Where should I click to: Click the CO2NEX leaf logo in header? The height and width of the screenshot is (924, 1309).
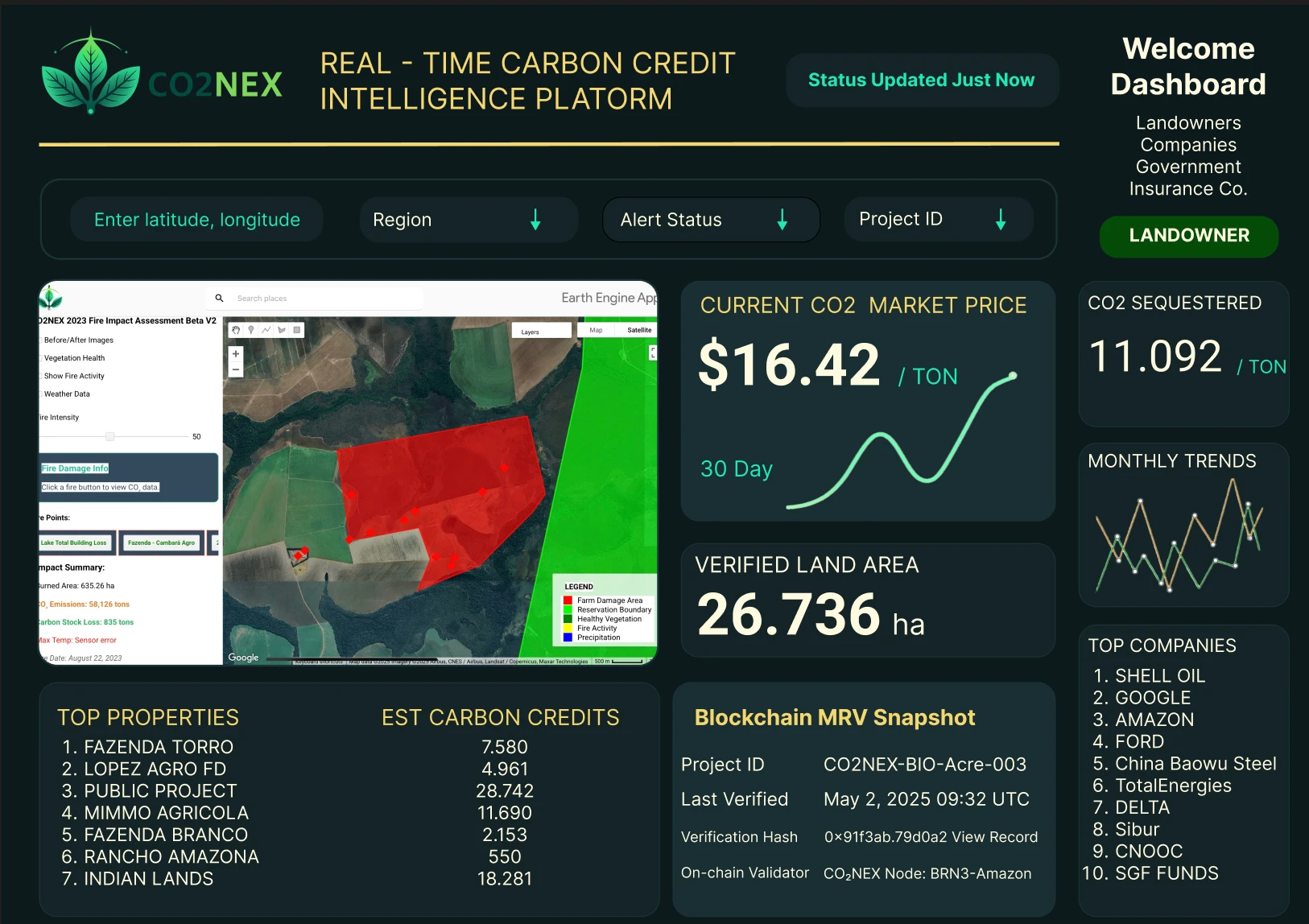click(x=91, y=72)
